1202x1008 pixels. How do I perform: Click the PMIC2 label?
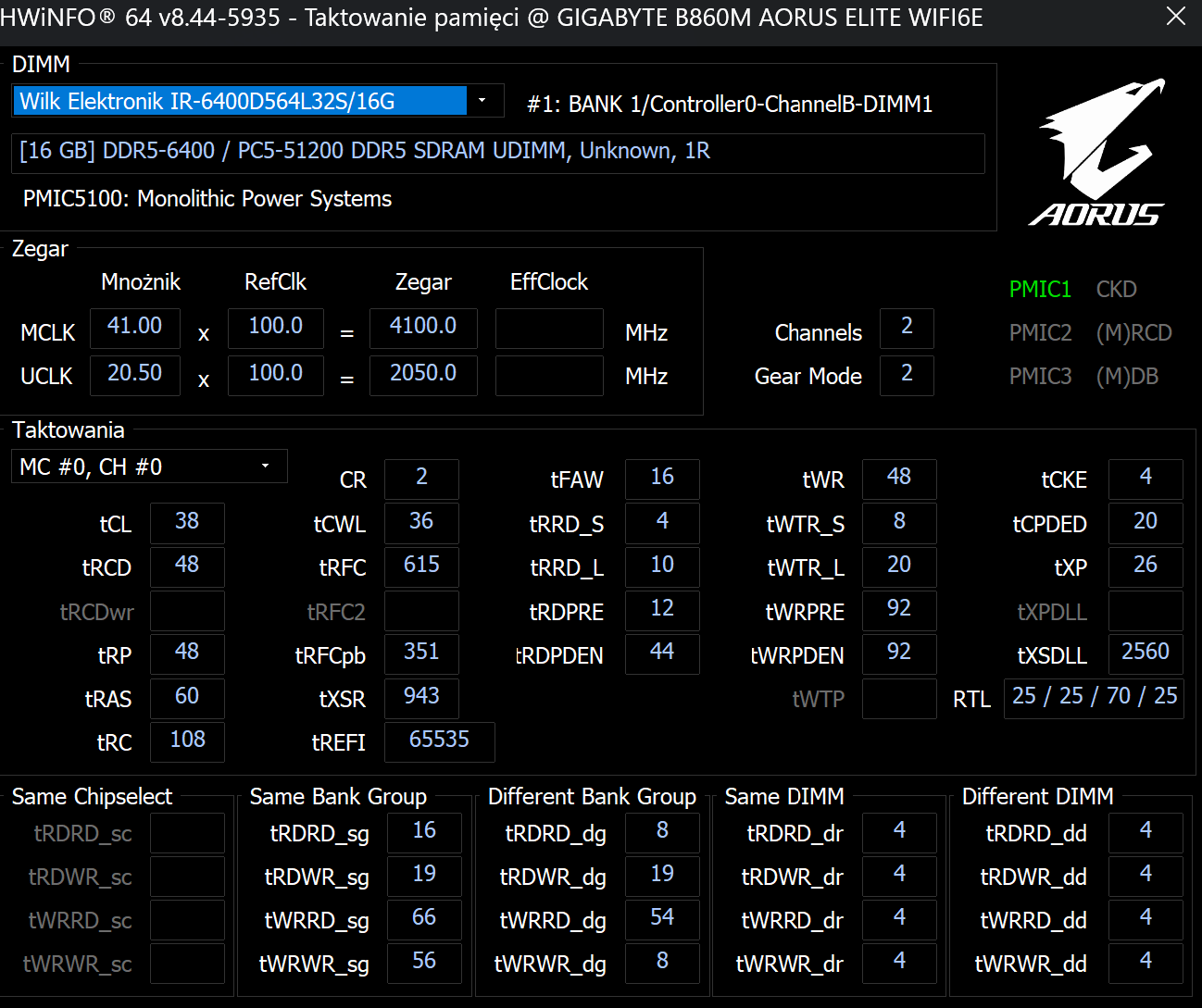(1040, 332)
